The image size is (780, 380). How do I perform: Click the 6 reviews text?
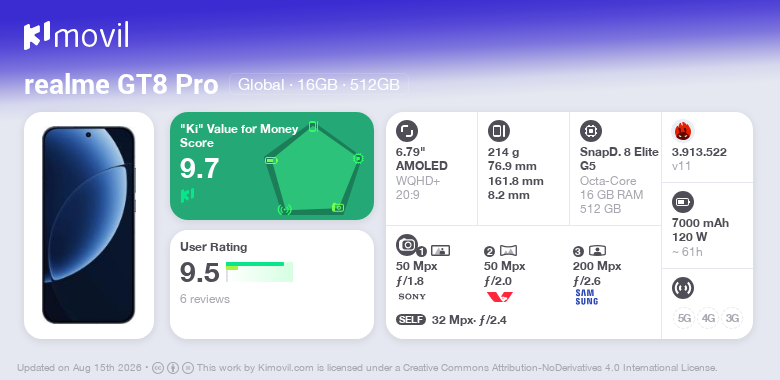[x=204, y=299]
